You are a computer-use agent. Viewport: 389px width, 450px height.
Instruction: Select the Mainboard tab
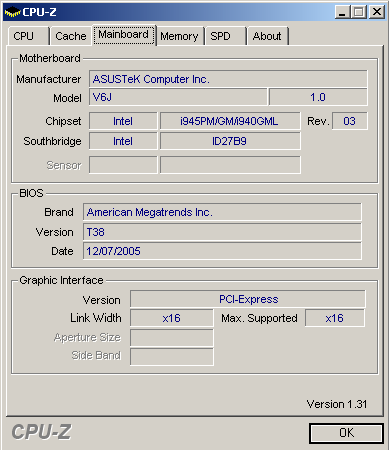(124, 35)
